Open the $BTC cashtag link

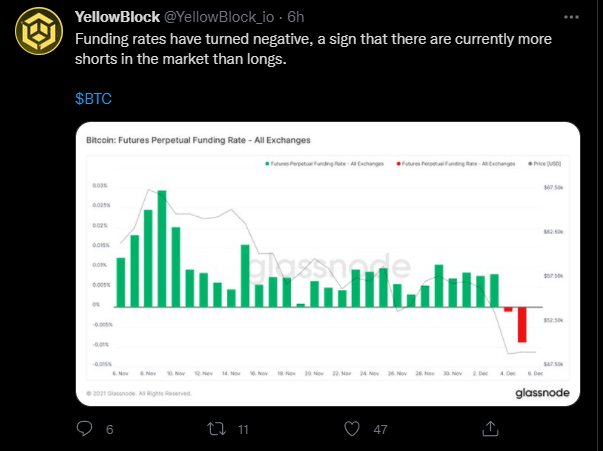point(93,99)
